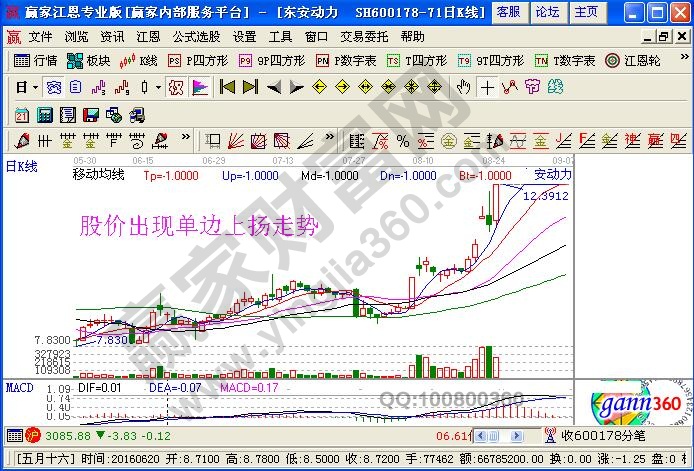Open the candlestick type dropdown arrow
Screen dimensions: 694x471
pyautogui.click(x=158, y=87)
